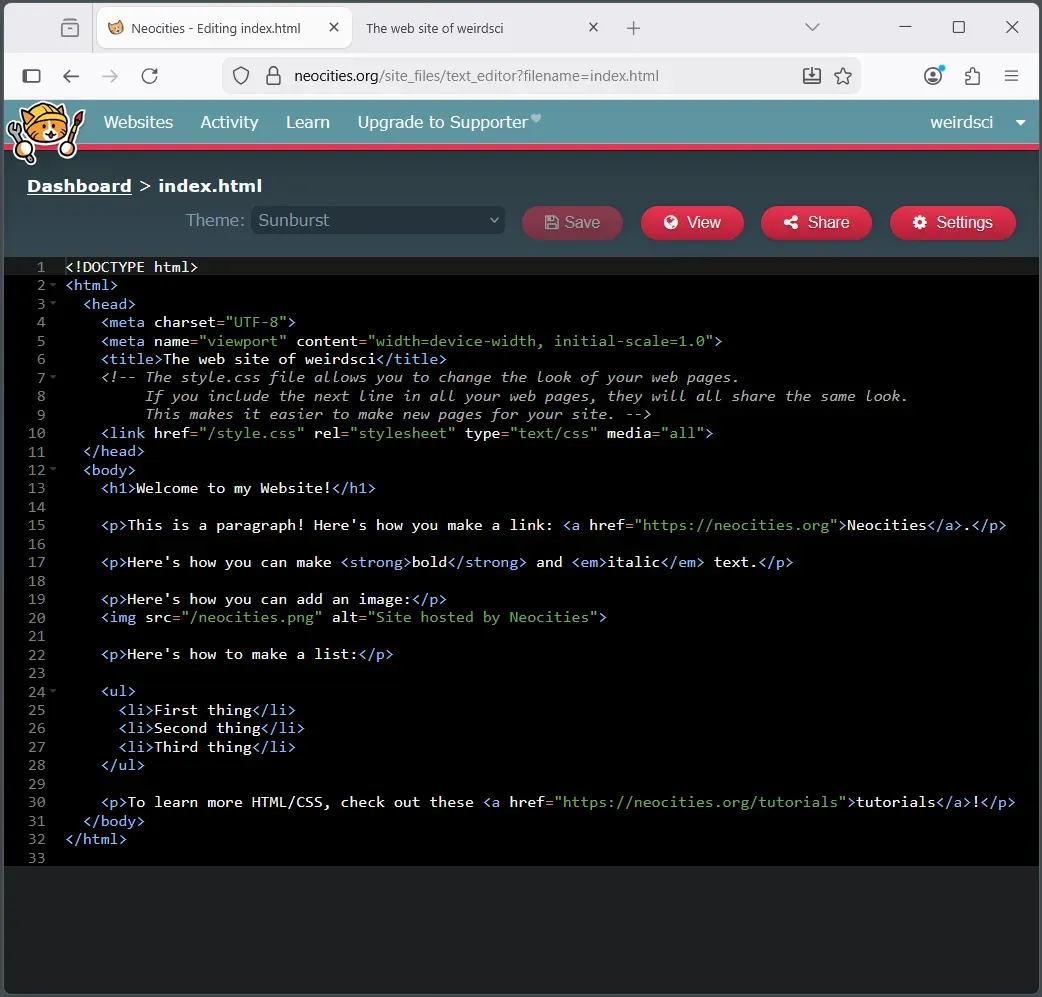
Task: Click the closing </html> tag
Action: point(96,839)
